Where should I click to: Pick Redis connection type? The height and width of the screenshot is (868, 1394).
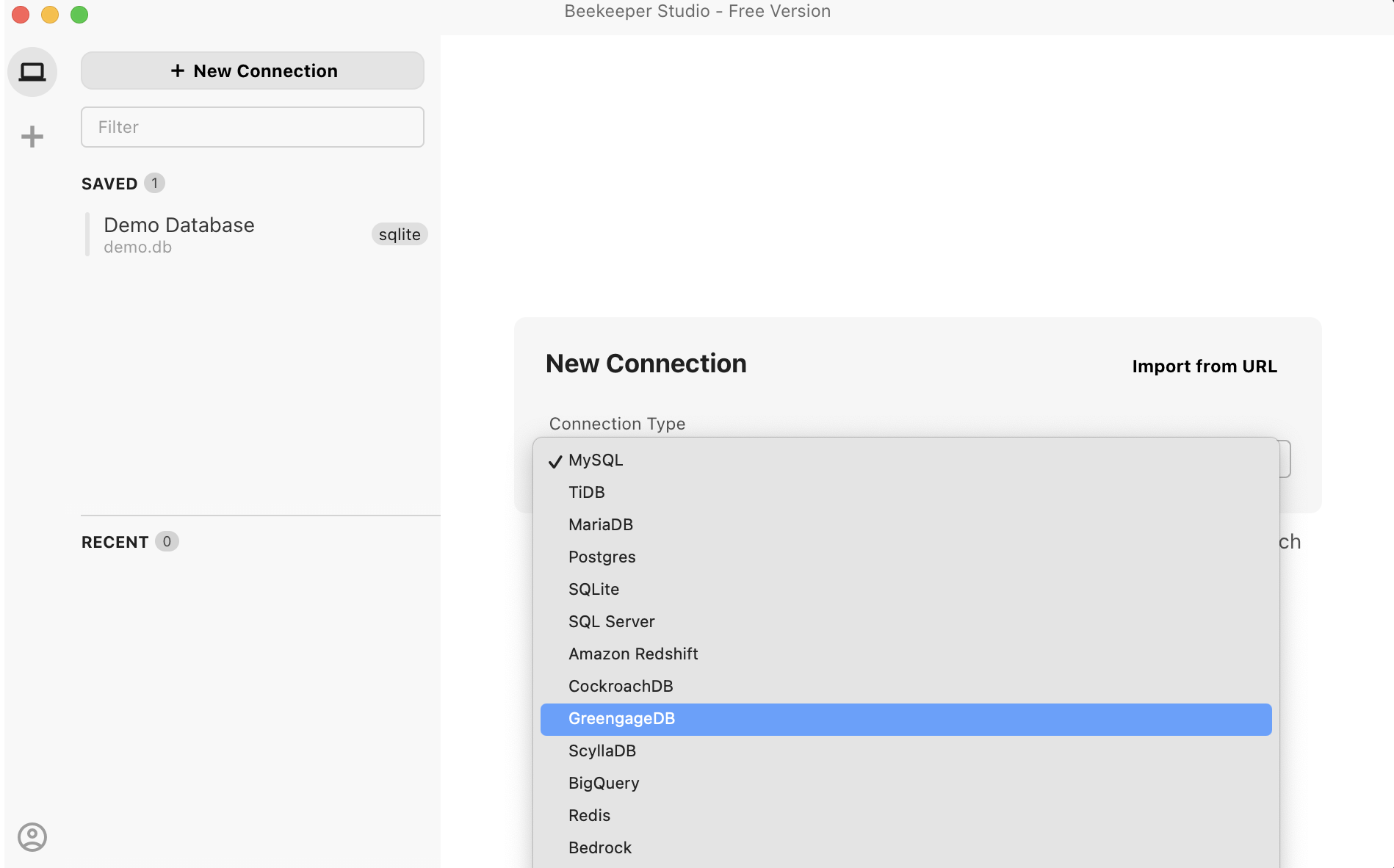point(906,815)
